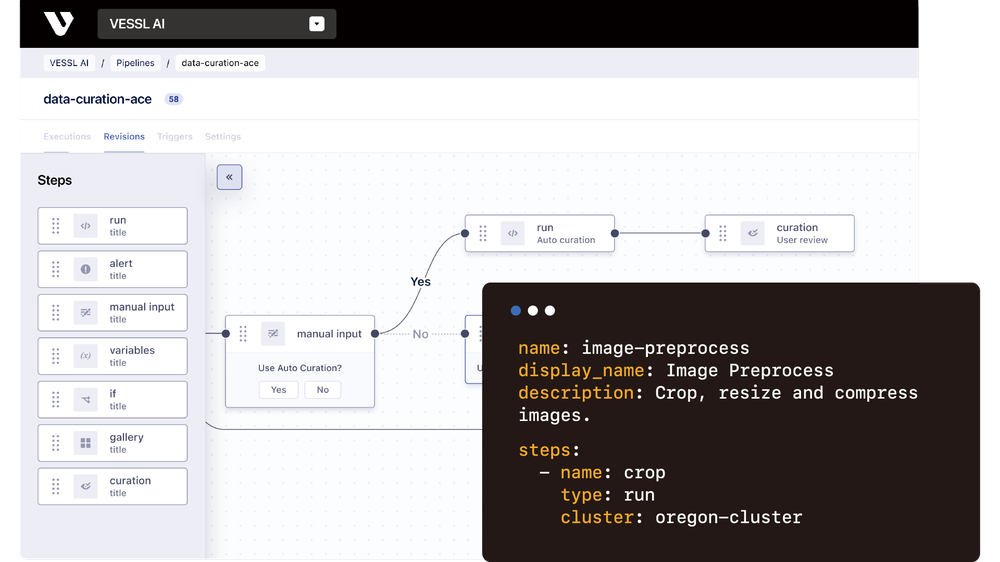This screenshot has height=562, width=1000.
Task: Click the if step branch icon
Action: click(x=85, y=399)
